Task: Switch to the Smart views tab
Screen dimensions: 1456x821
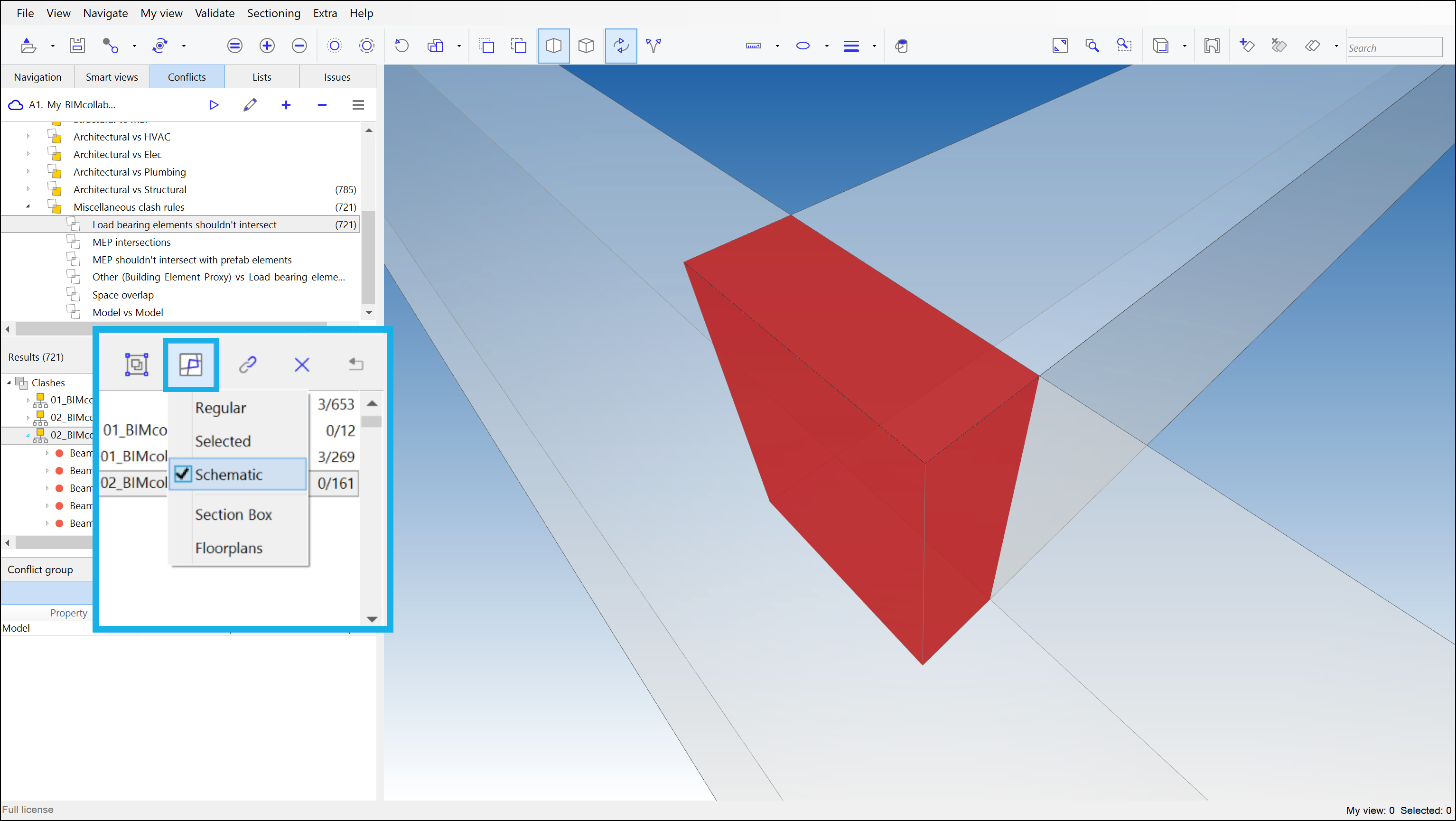Action: coord(112,77)
